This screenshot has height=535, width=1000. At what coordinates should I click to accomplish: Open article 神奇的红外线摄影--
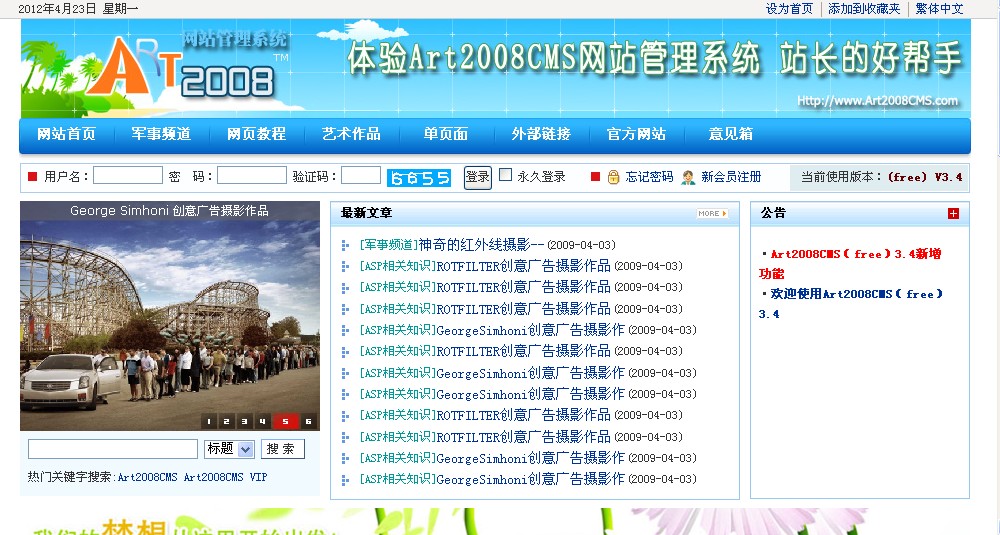[482, 245]
